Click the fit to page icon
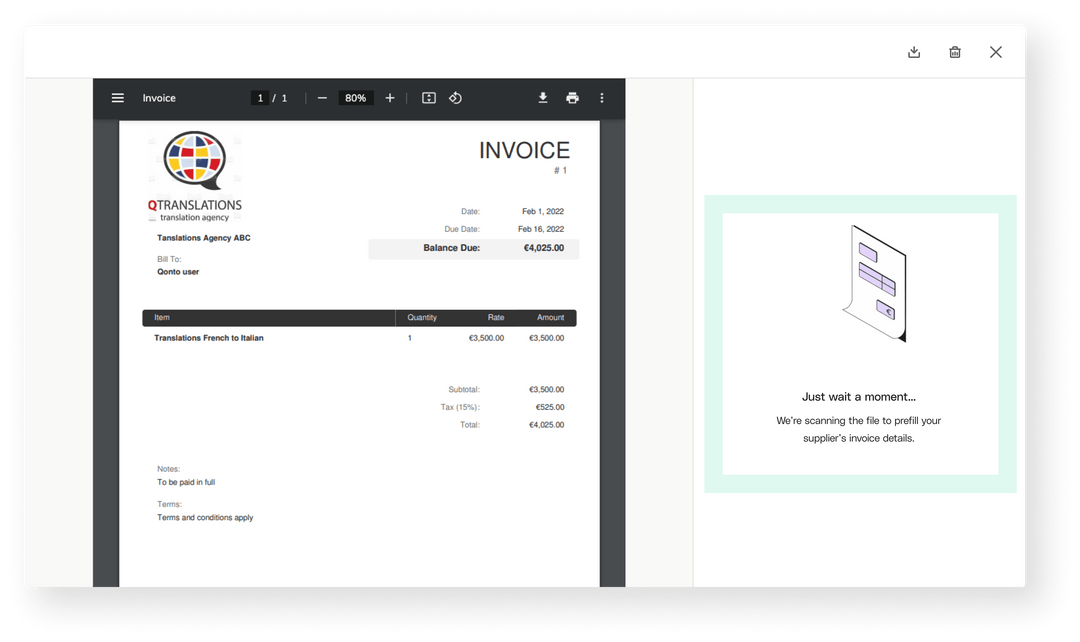Screen dimensions: 1080x642 (x=429, y=98)
